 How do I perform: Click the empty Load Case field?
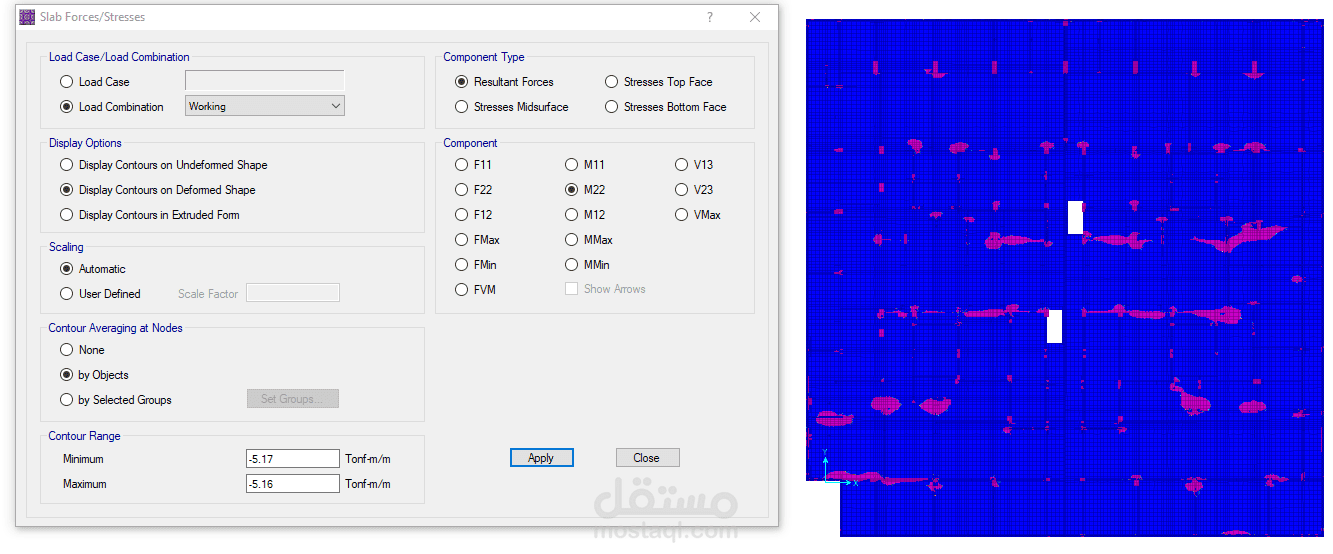(x=265, y=81)
